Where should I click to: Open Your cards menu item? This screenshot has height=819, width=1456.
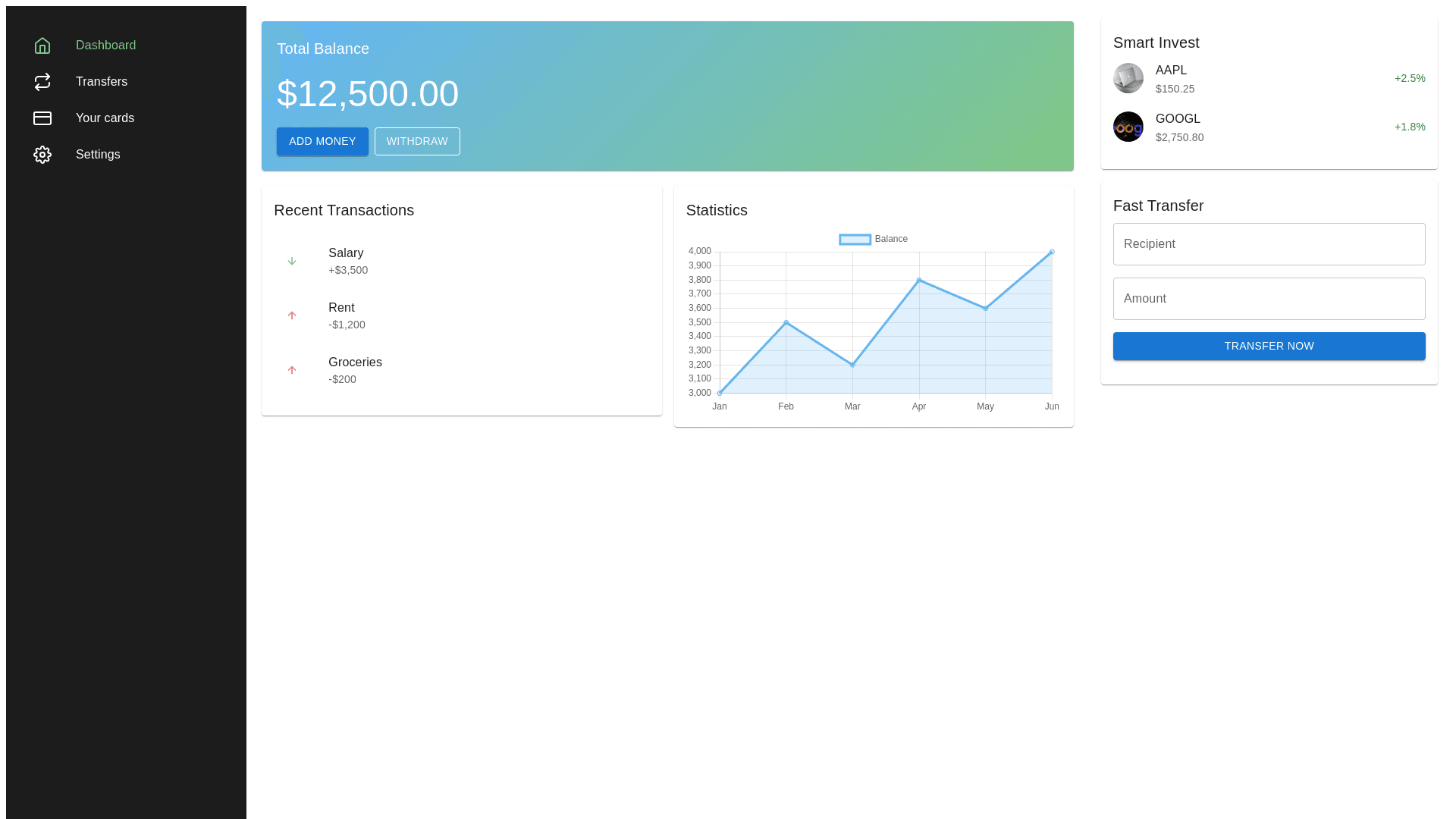pos(105,118)
